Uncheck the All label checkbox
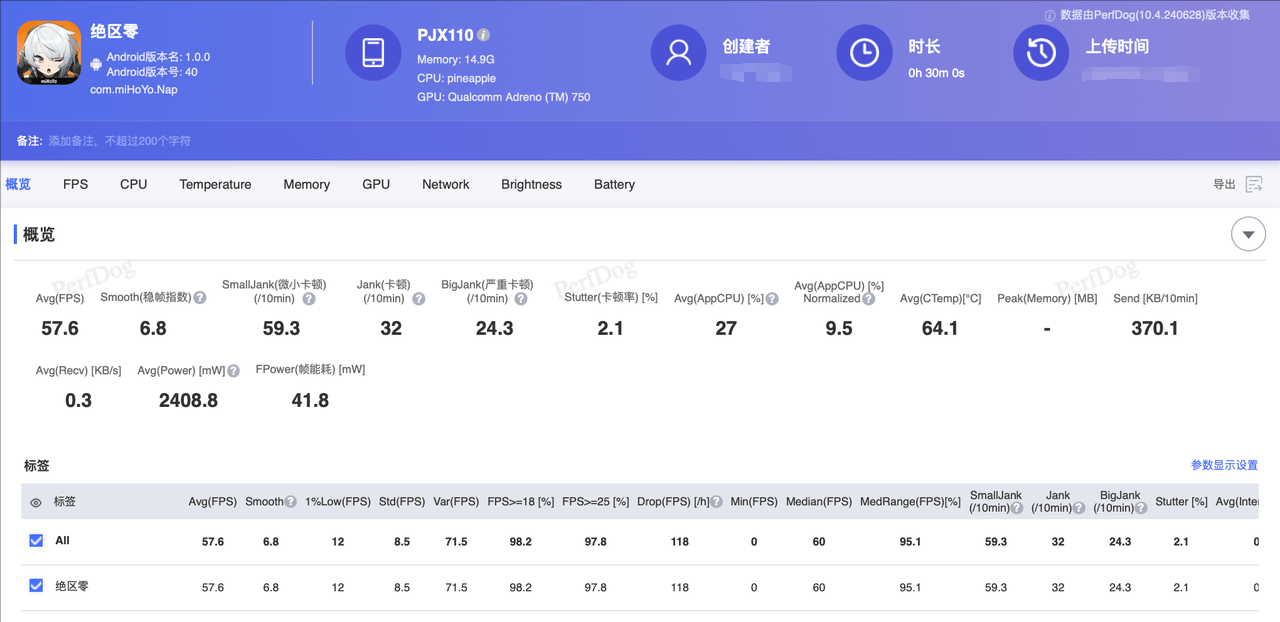This screenshot has width=1280, height=622. coord(36,541)
